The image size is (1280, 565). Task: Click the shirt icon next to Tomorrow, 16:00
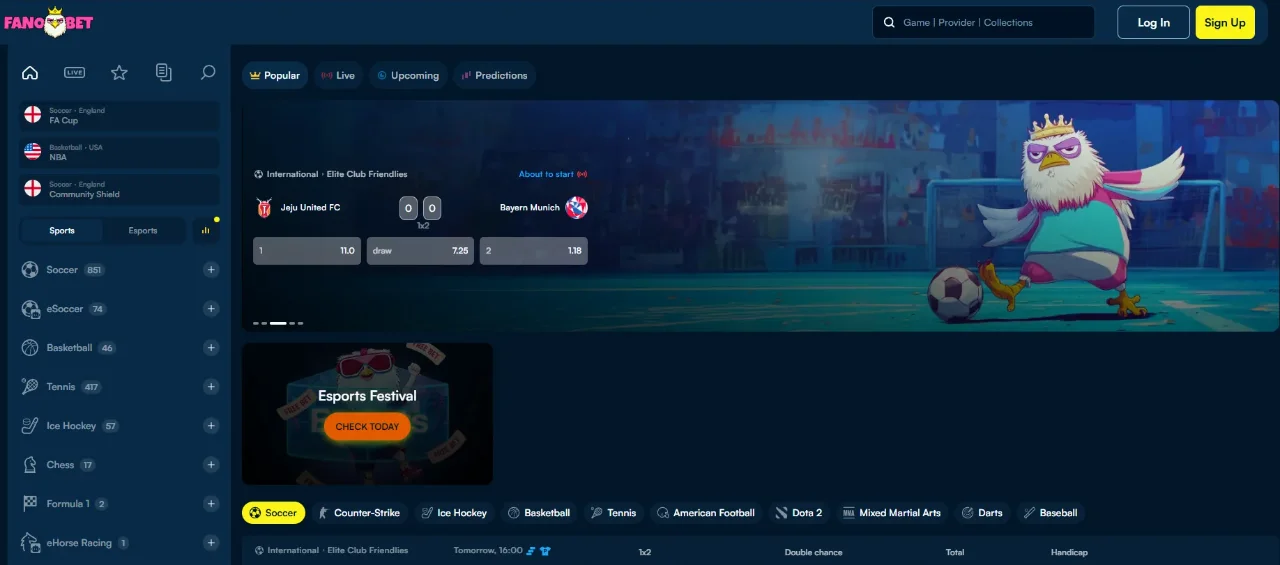click(546, 551)
